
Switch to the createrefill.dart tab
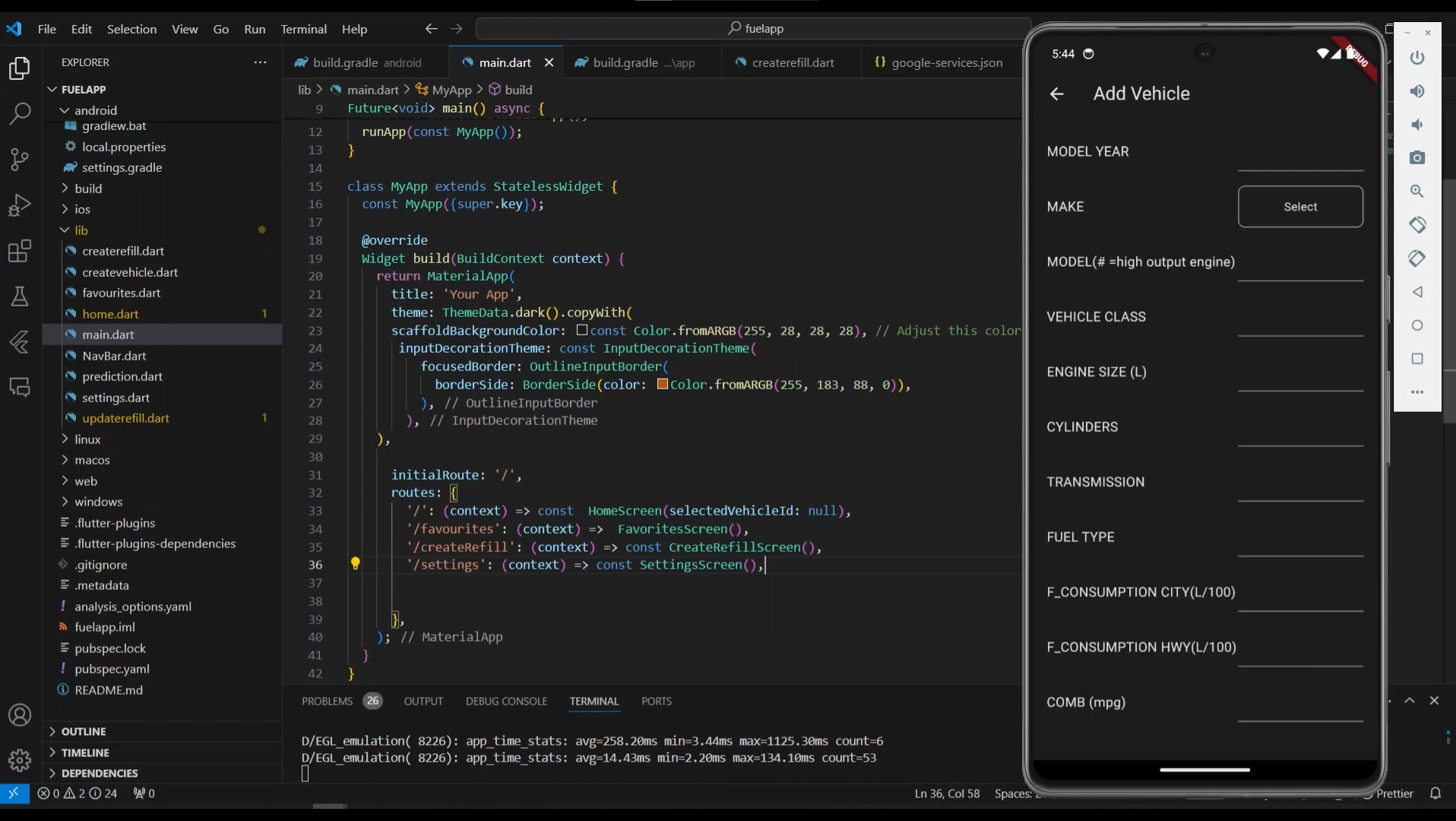793,62
